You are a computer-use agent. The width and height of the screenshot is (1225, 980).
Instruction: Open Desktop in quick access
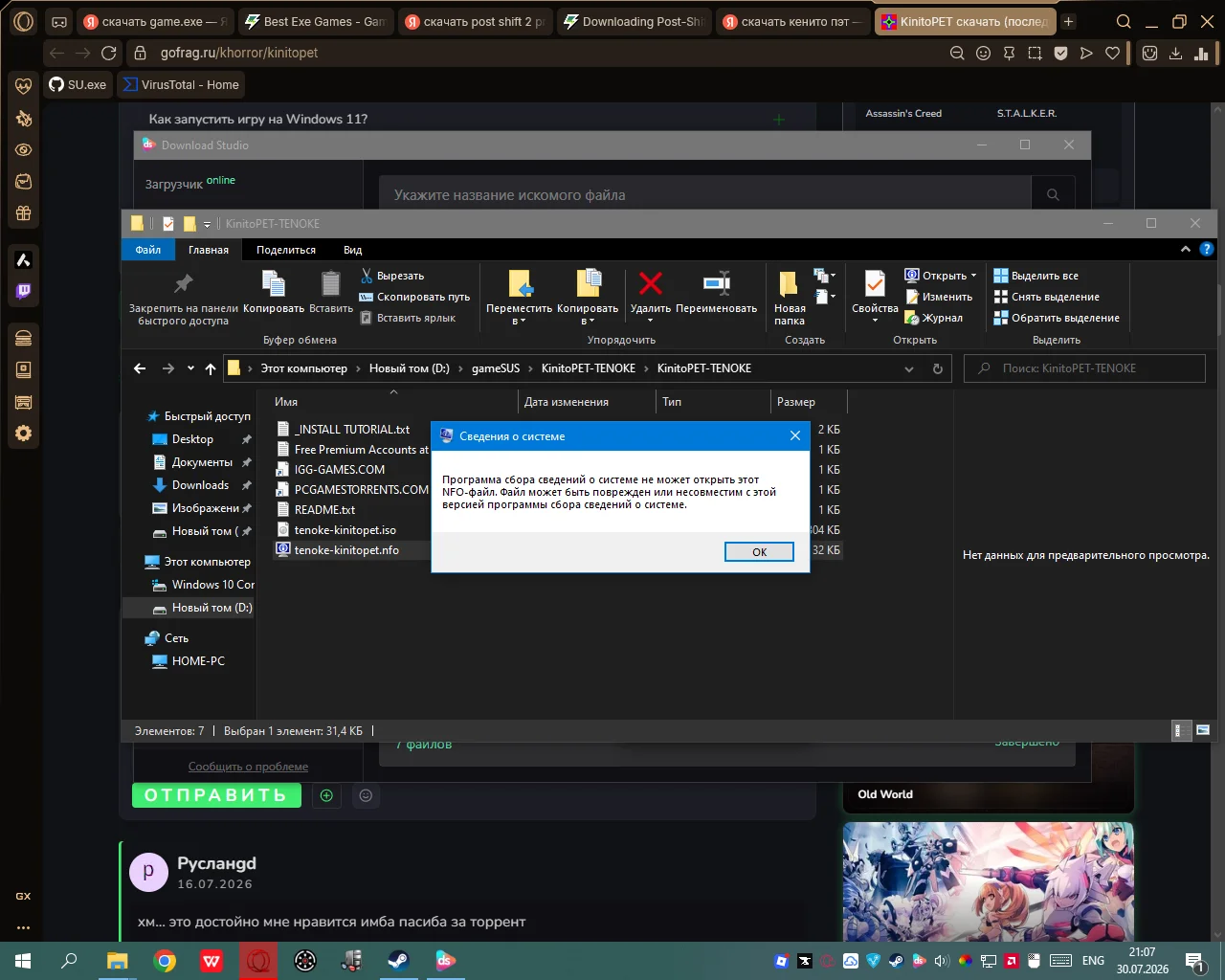192,439
